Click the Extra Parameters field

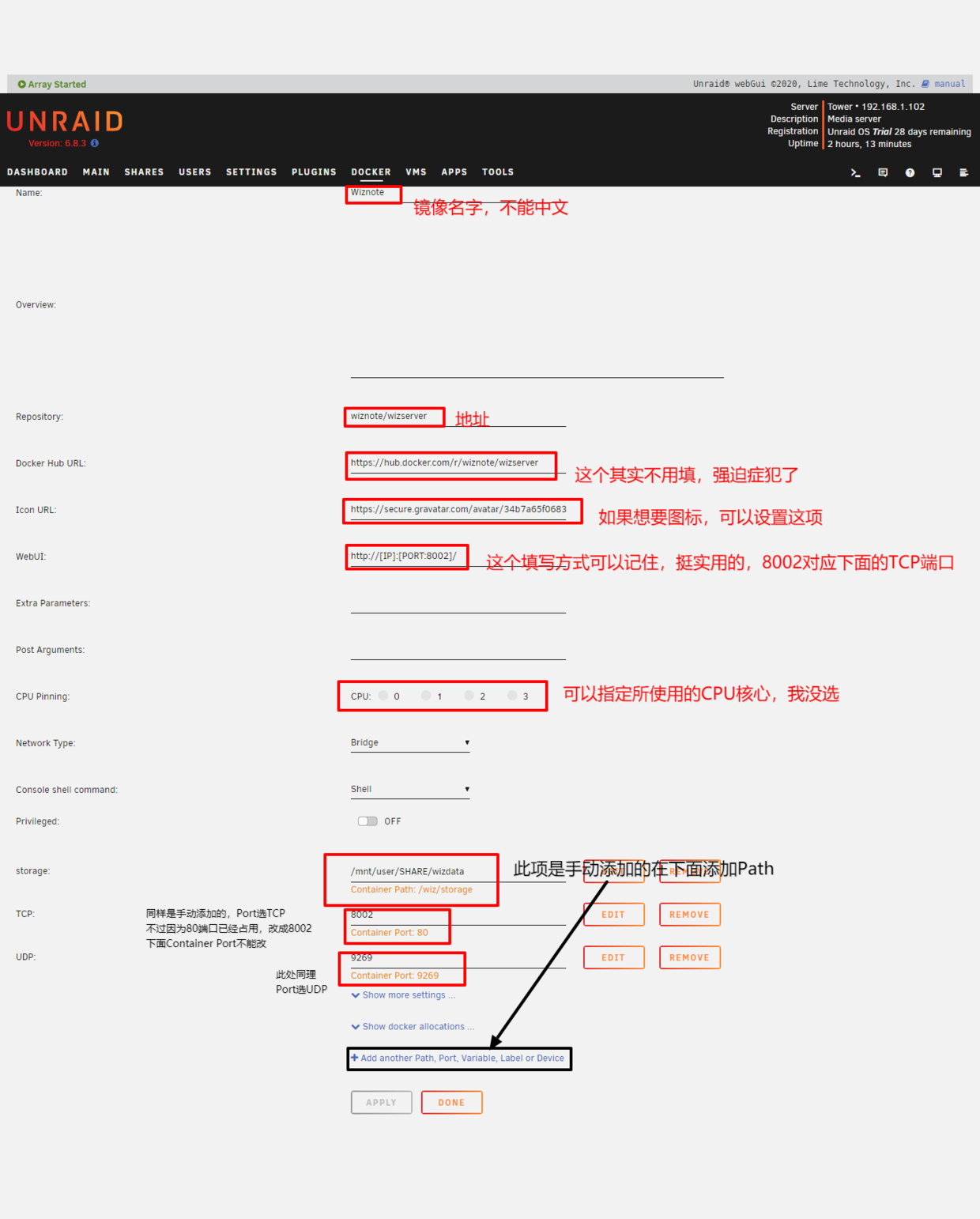458,603
